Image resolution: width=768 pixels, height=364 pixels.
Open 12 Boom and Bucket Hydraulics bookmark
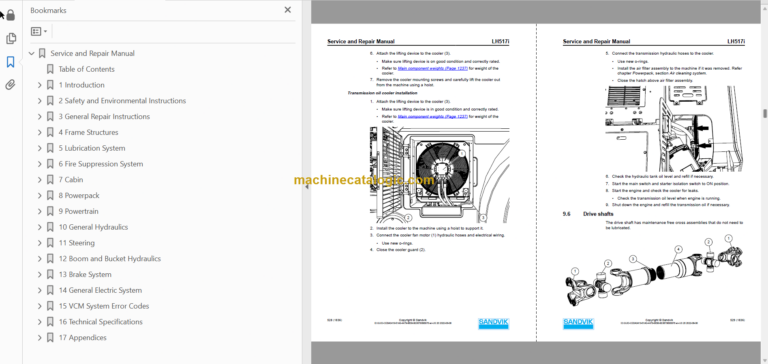(x=110, y=259)
